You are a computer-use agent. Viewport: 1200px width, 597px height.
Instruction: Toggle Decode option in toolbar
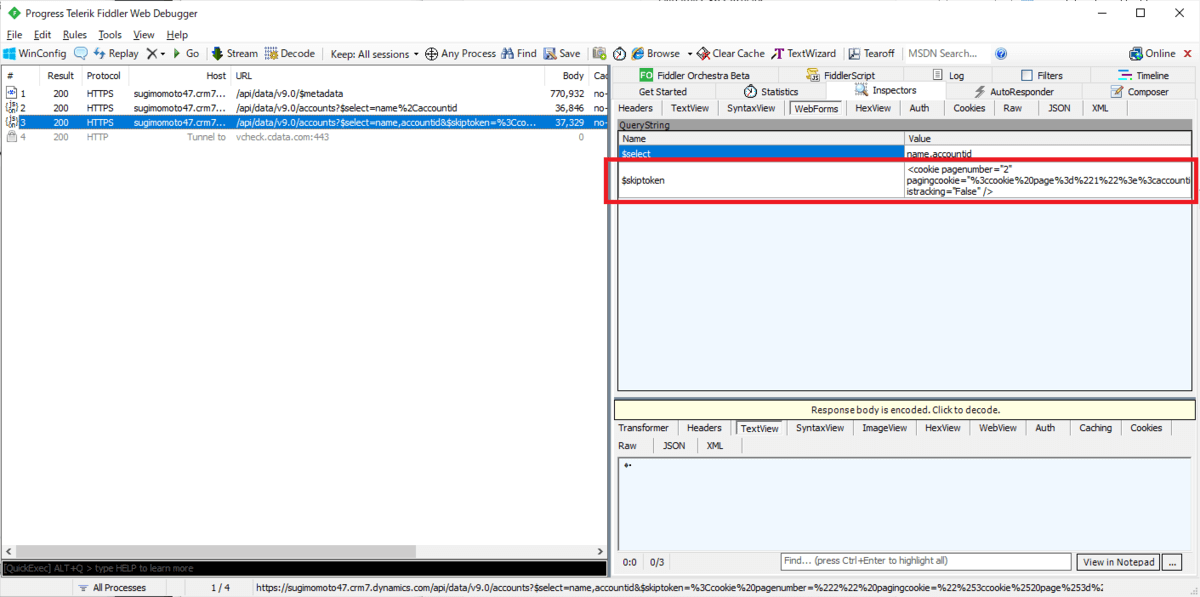(290, 54)
